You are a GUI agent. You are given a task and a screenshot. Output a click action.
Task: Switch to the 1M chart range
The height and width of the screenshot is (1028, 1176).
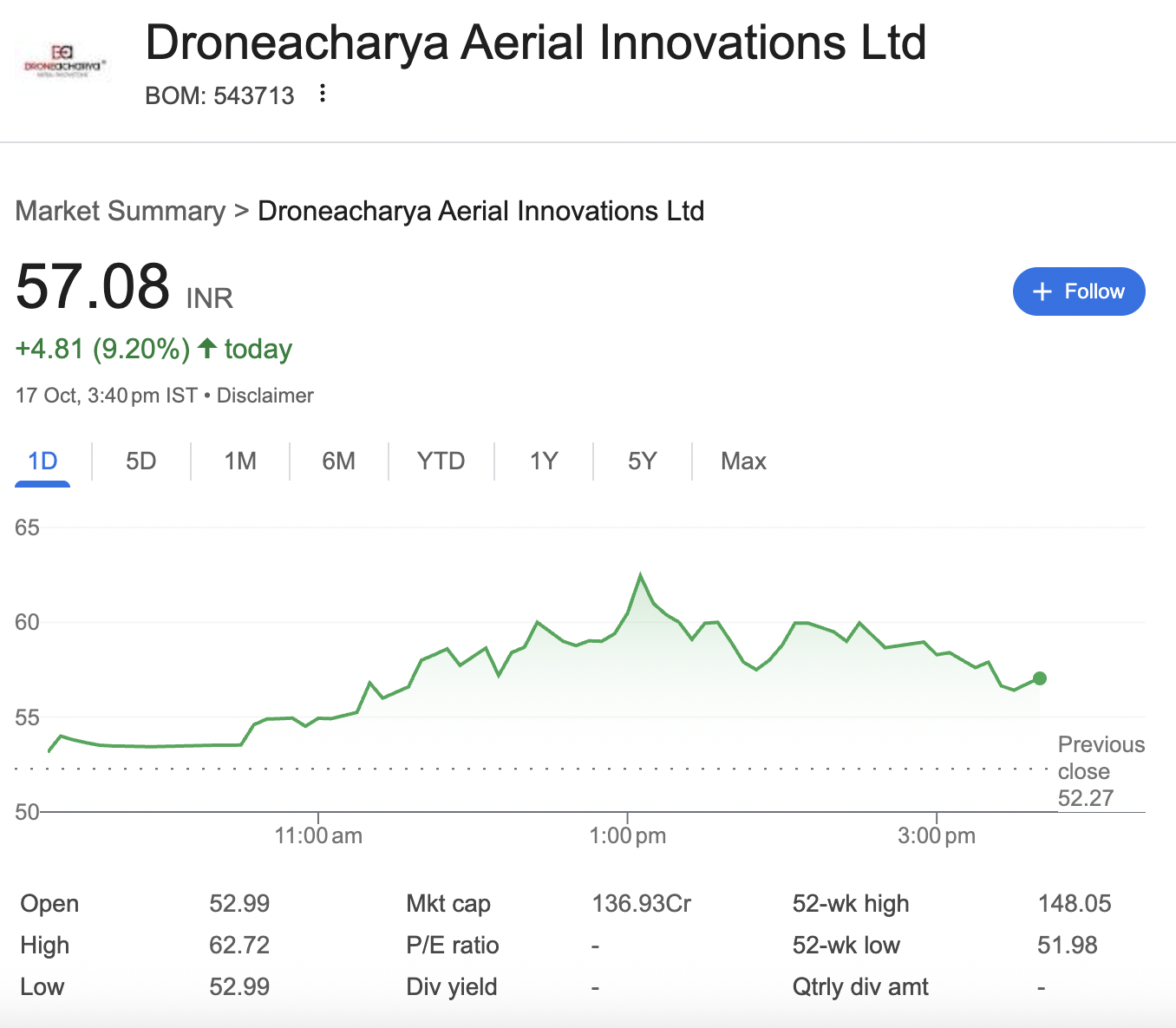point(240,461)
